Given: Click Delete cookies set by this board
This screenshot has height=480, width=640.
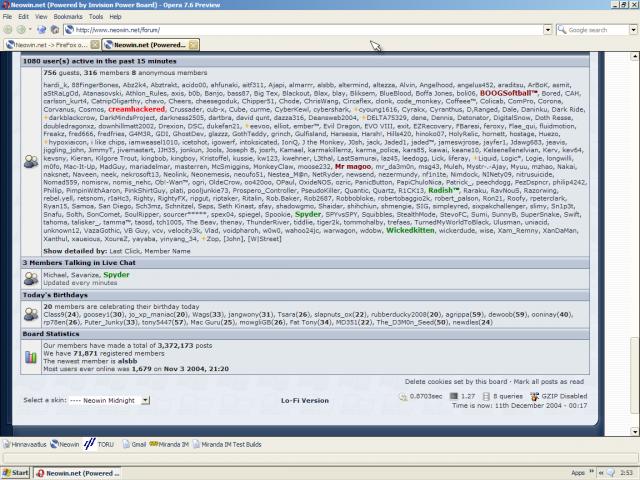Looking at the screenshot, I should 456,382.
